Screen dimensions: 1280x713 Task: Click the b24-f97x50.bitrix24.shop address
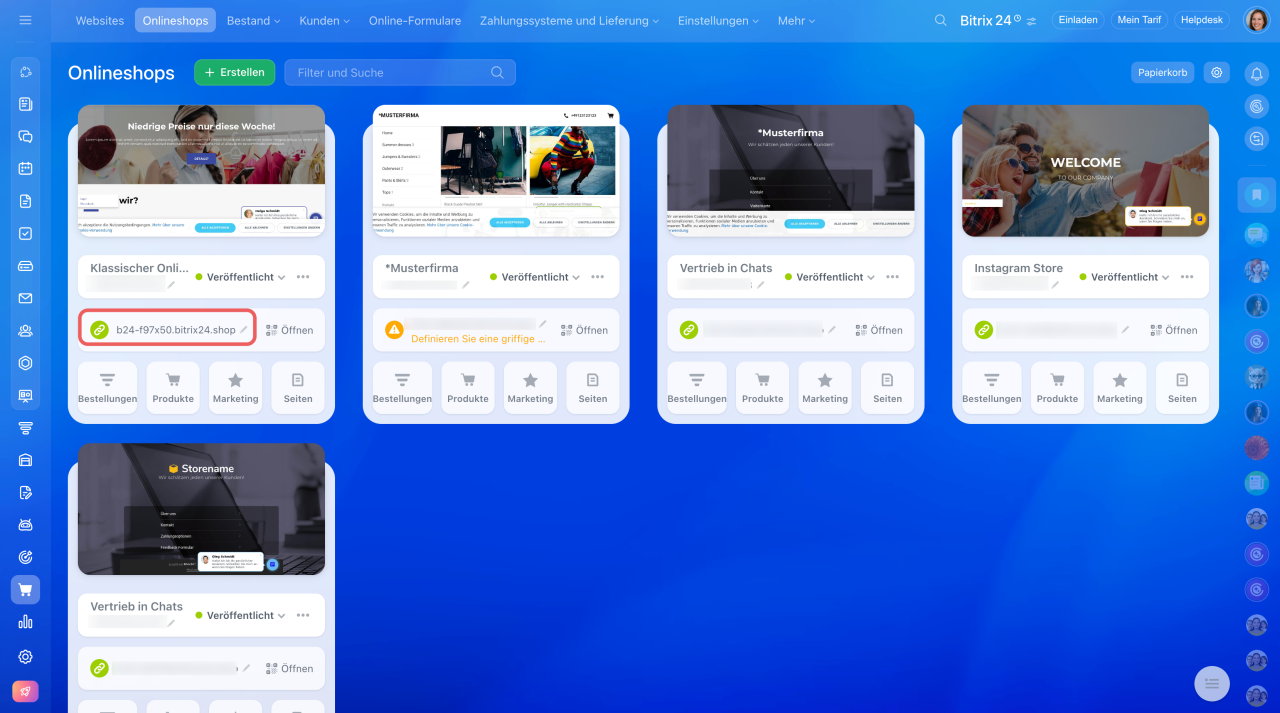(x=176, y=330)
